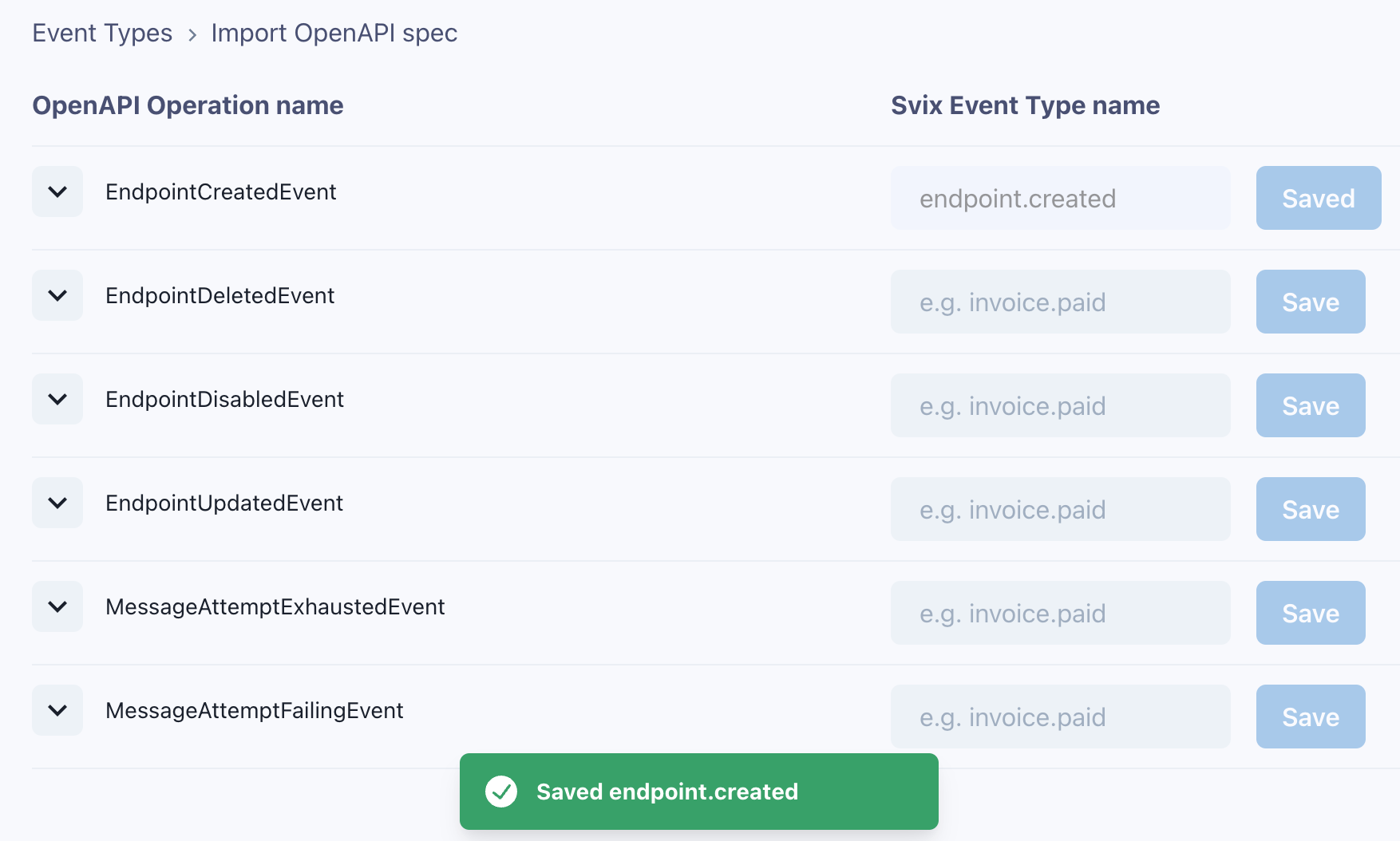The width and height of the screenshot is (1400, 841).
Task: Dismiss the Saved endpoint.created toast
Action: [x=698, y=792]
